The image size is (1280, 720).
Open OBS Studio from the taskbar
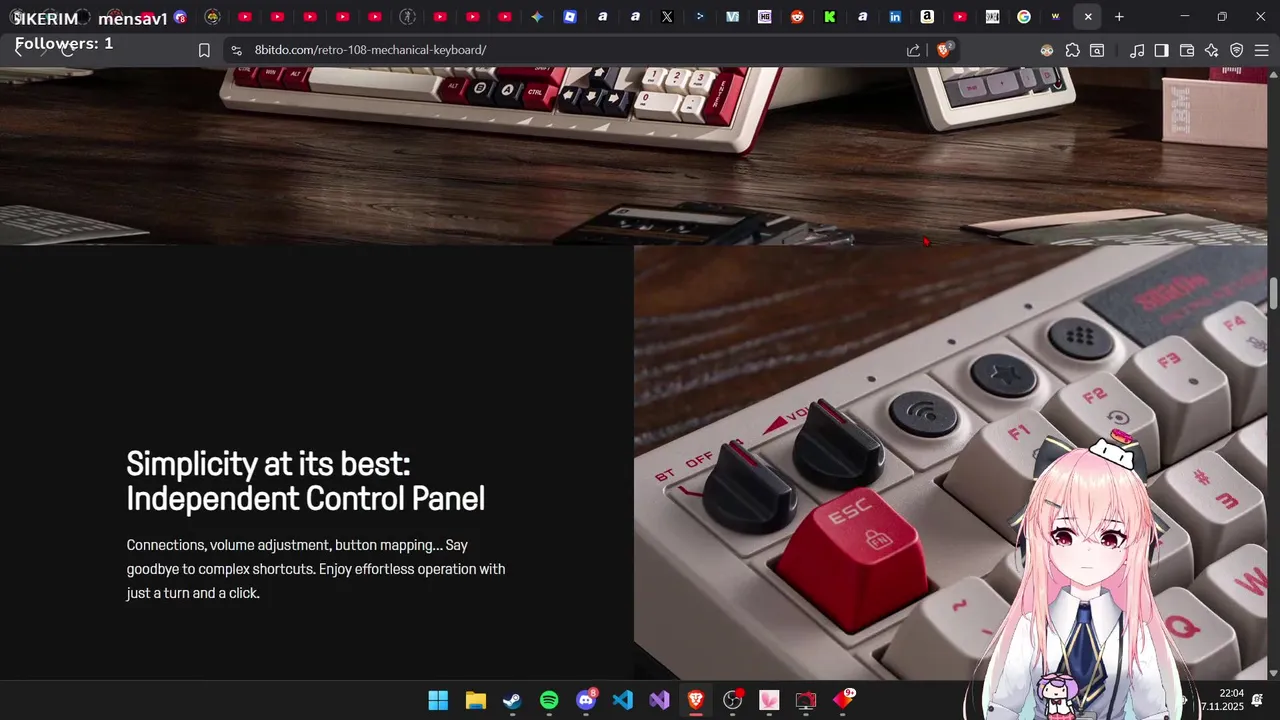pos(733,700)
